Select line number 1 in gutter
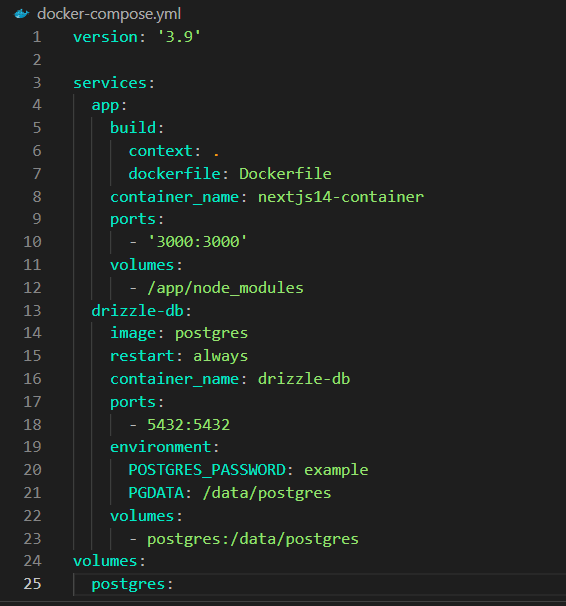Viewport: 566px width, 606px height. point(37,37)
